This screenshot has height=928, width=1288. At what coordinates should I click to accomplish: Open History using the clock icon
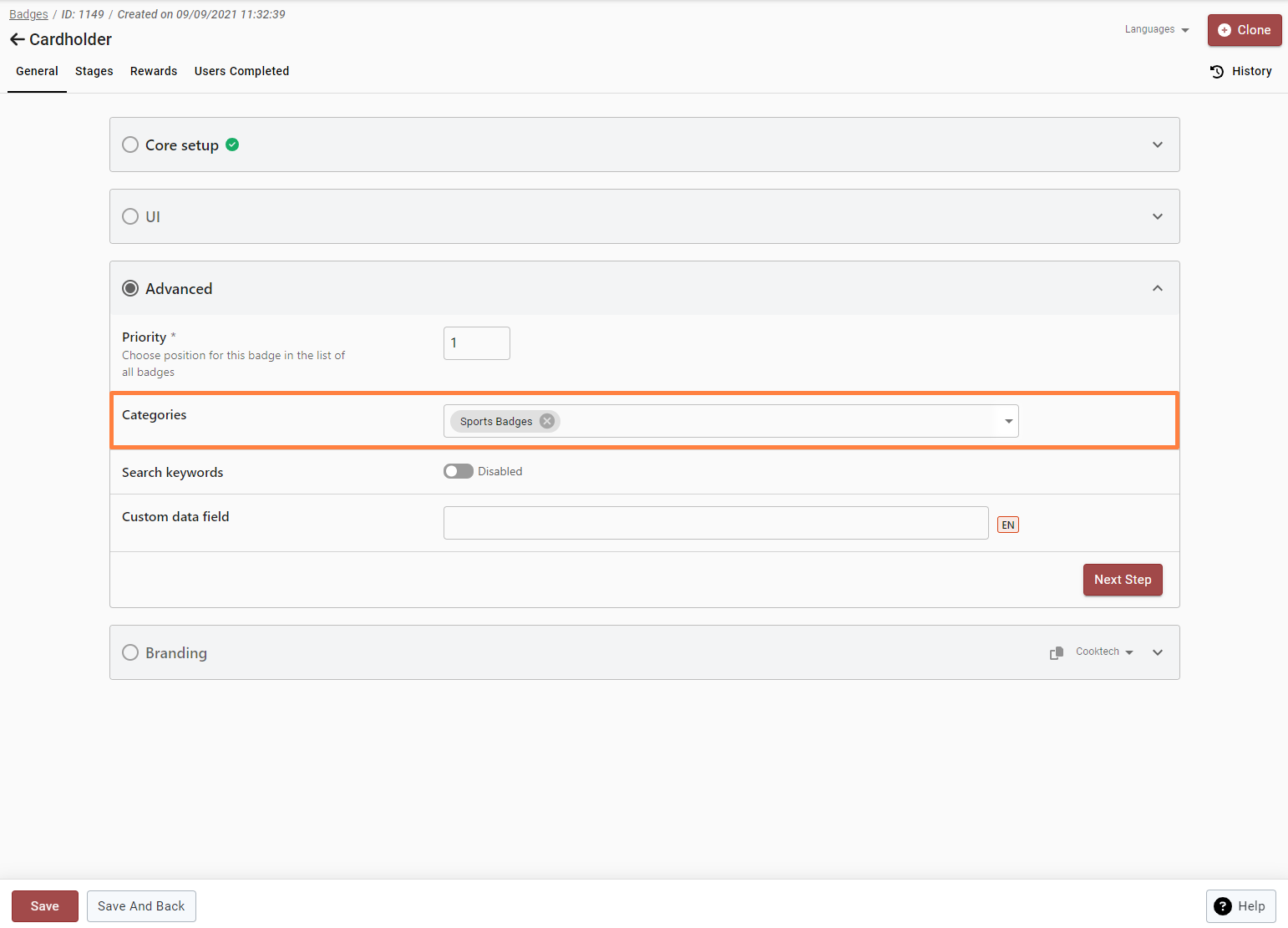[x=1217, y=72]
